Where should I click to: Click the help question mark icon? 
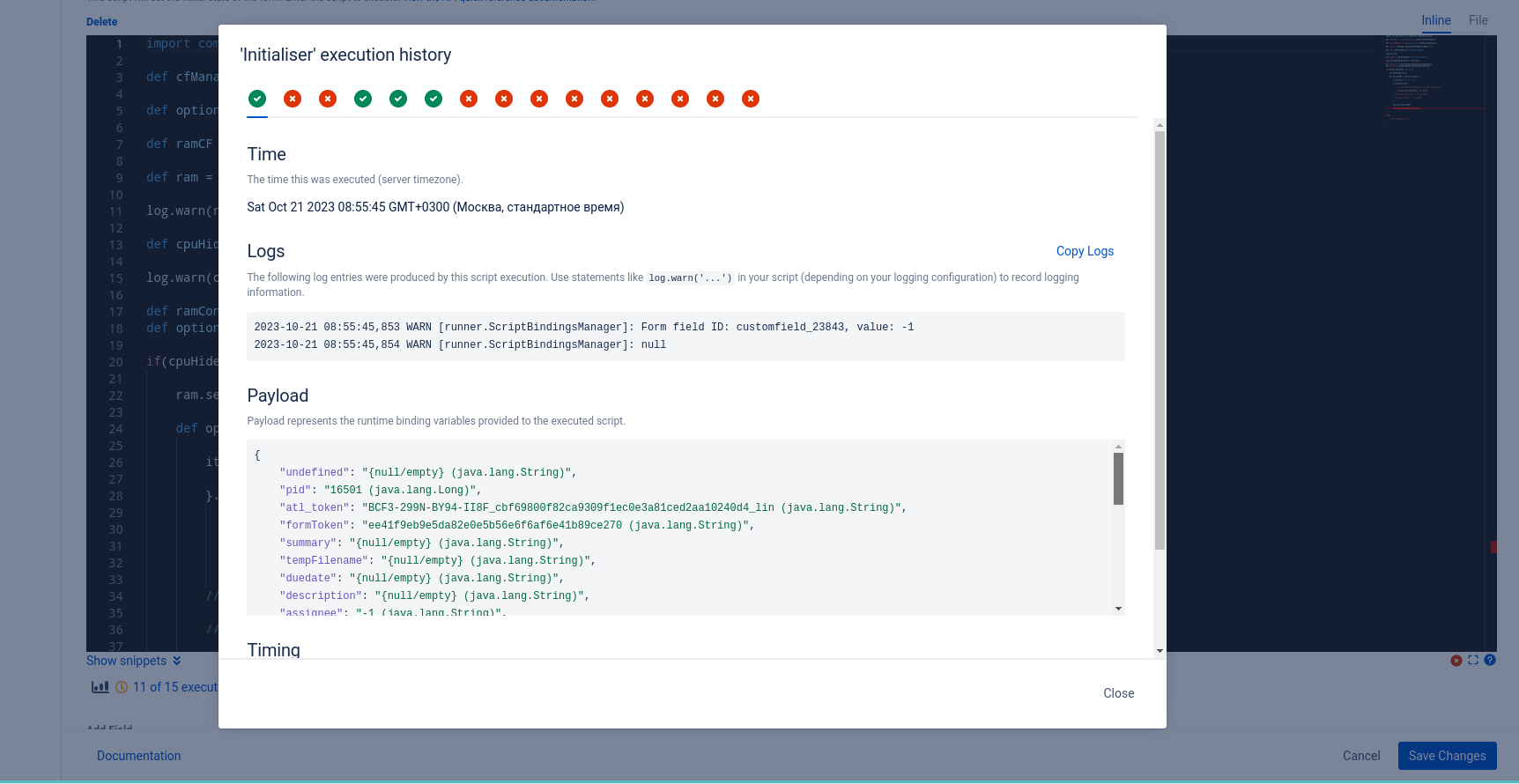click(x=1490, y=660)
